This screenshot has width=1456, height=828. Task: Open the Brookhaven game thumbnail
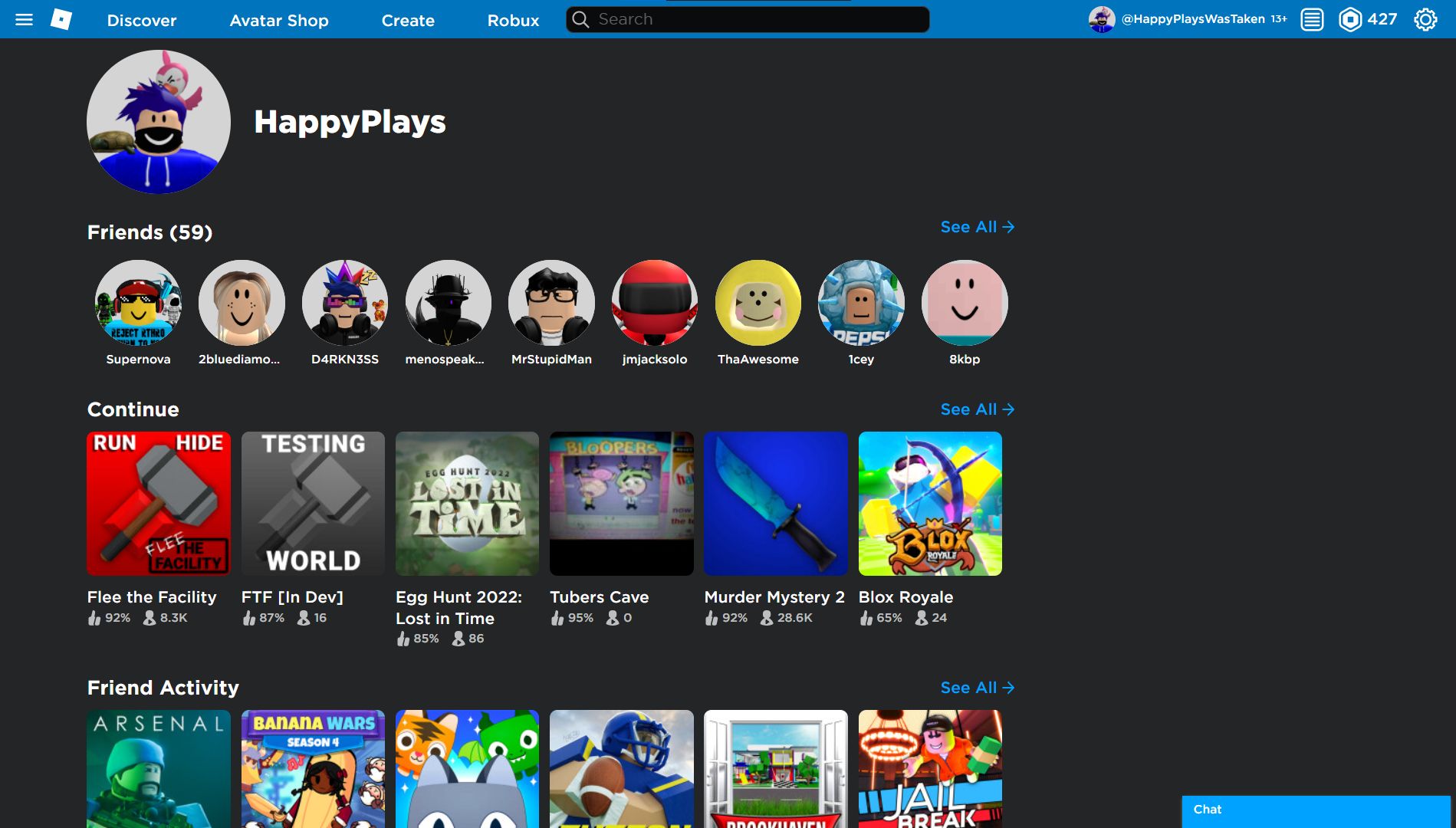click(x=776, y=769)
